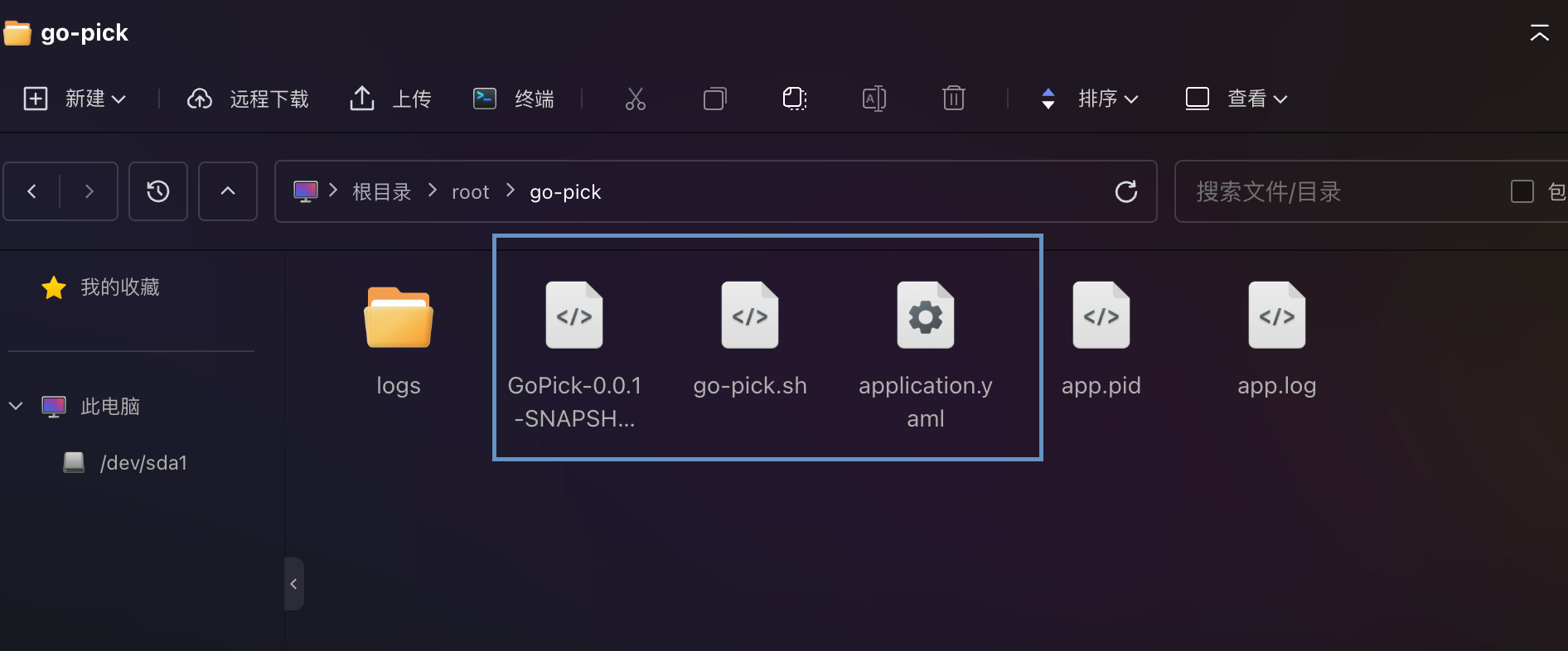The height and width of the screenshot is (651, 1568).
Task: Click the rename icon in toolbar
Action: (x=874, y=99)
